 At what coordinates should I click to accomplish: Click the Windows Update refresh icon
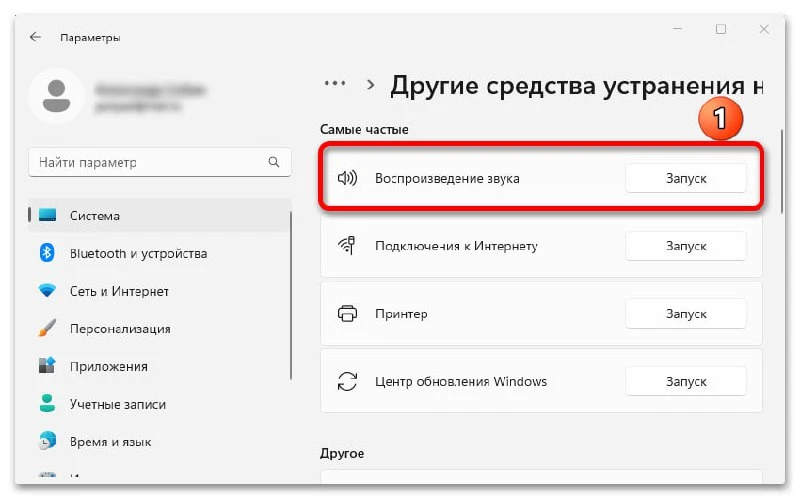[347, 381]
